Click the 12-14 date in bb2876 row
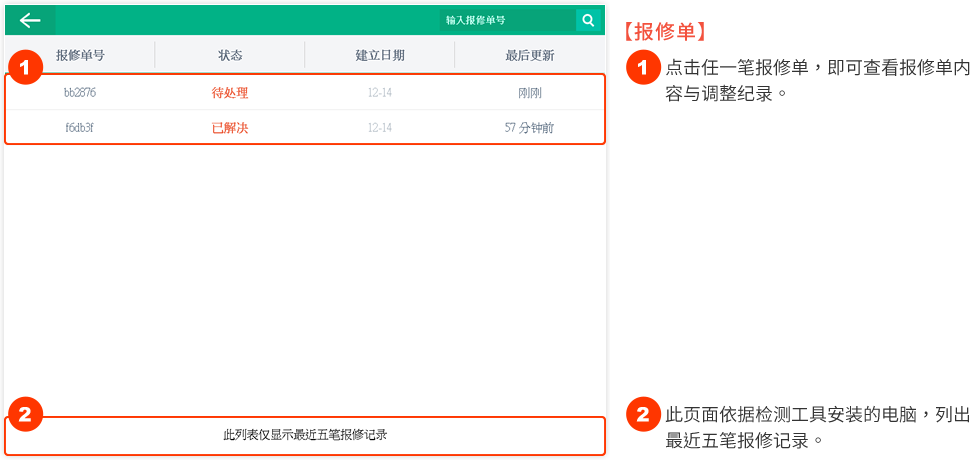This screenshot has height=460, width=976. pyautogui.click(x=380, y=93)
